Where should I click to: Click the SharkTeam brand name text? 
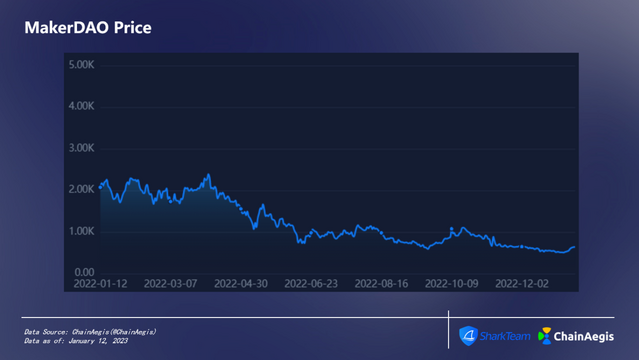(505, 336)
